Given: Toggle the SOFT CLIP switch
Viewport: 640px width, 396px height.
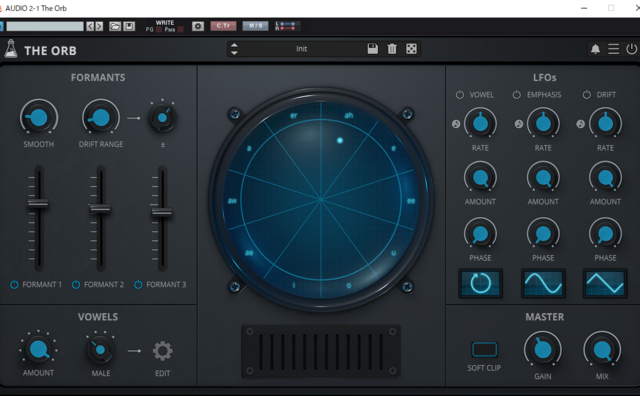Looking at the screenshot, I should coord(484,350).
